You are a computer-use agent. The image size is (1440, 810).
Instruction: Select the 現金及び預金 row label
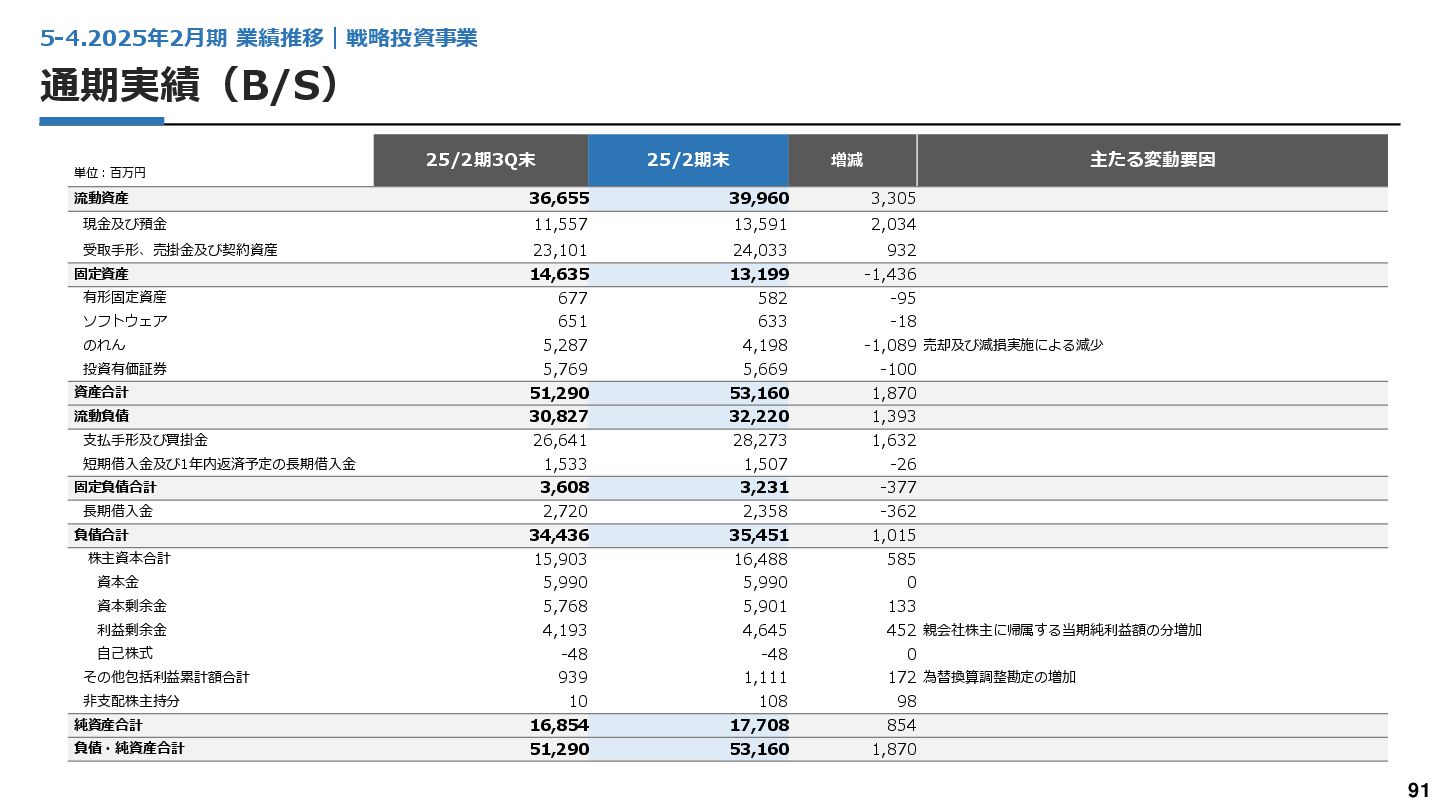click(125, 224)
